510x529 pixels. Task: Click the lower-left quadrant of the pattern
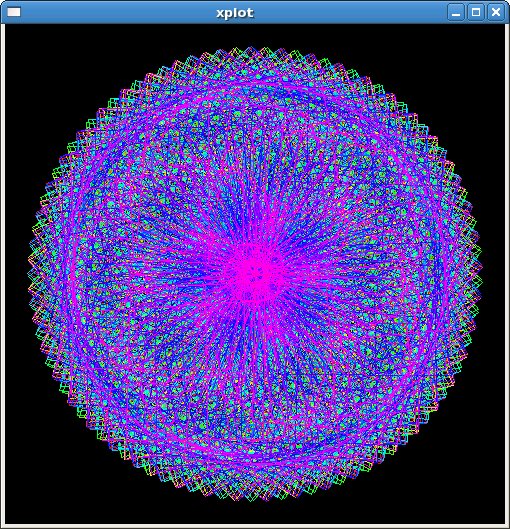tap(152, 378)
